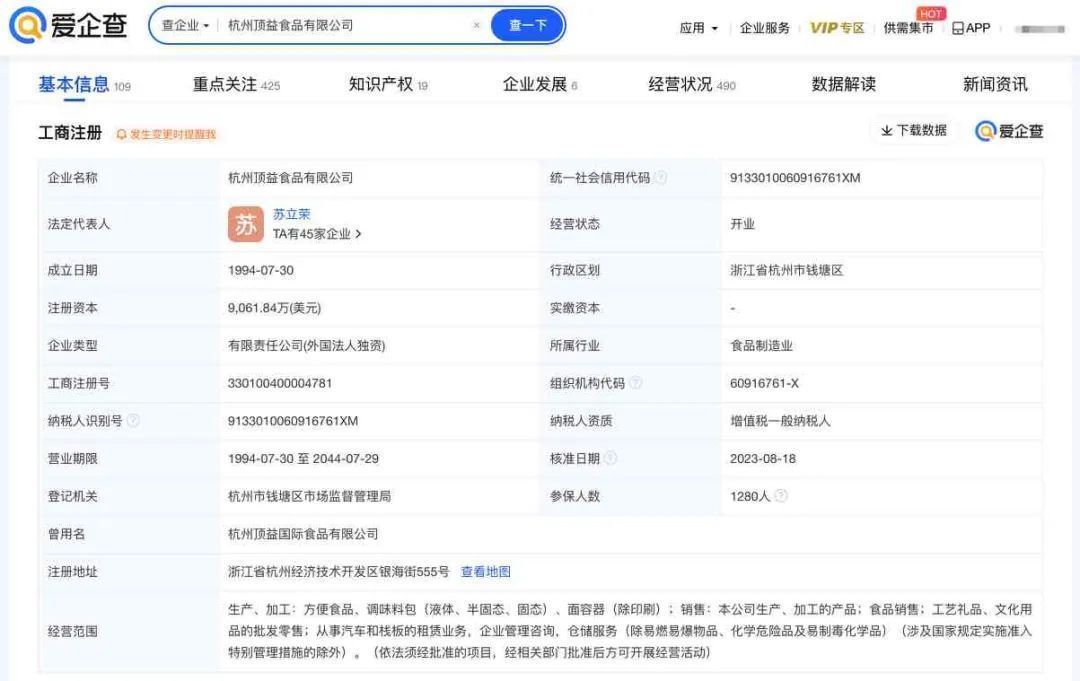Click the APP download icon link

coord(970,28)
